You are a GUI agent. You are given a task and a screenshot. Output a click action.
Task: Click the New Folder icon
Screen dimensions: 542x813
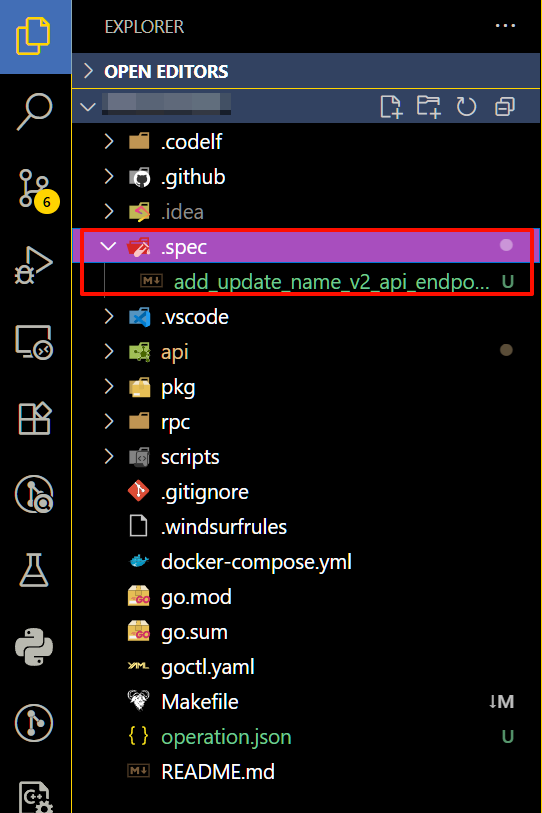coord(428,107)
